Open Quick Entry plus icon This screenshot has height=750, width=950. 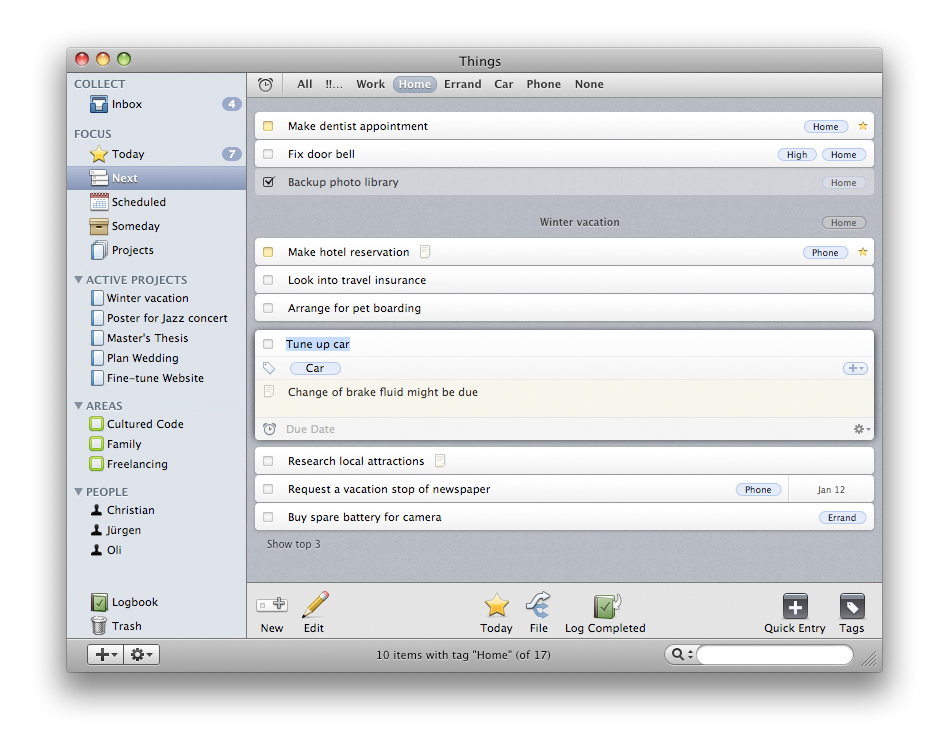[795, 606]
